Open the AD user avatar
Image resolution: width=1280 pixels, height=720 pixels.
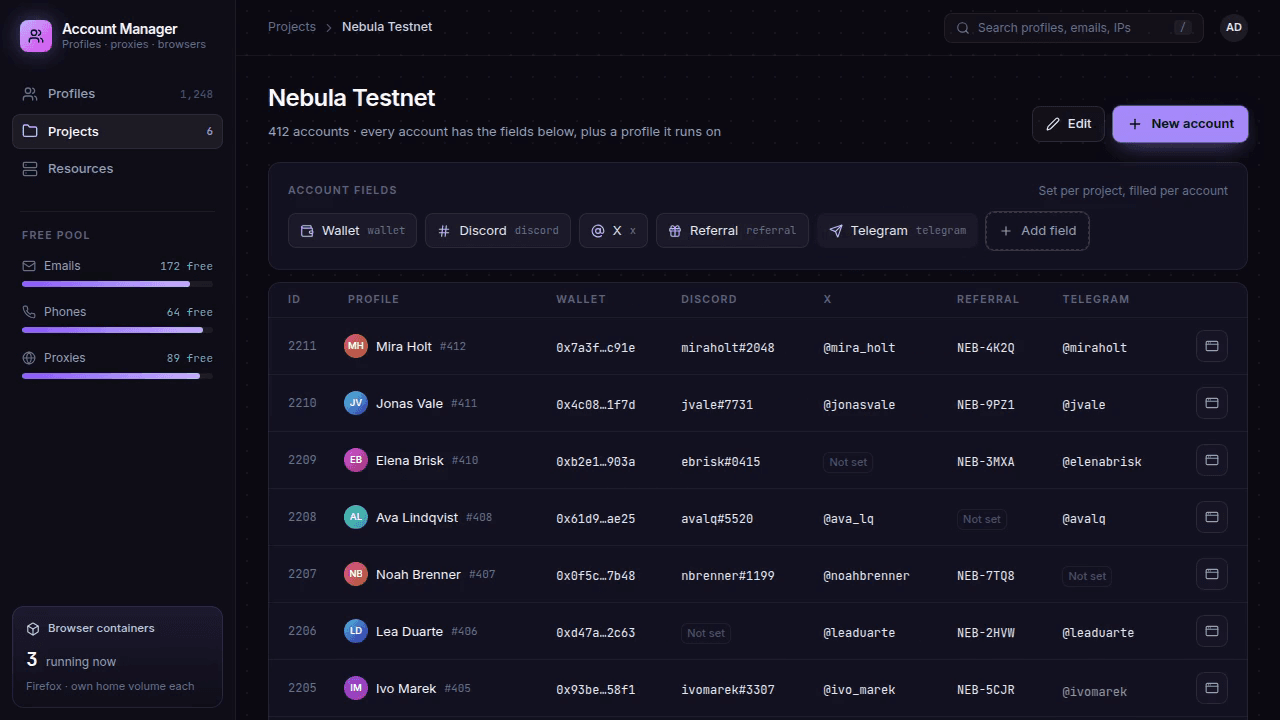tap(1234, 28)
